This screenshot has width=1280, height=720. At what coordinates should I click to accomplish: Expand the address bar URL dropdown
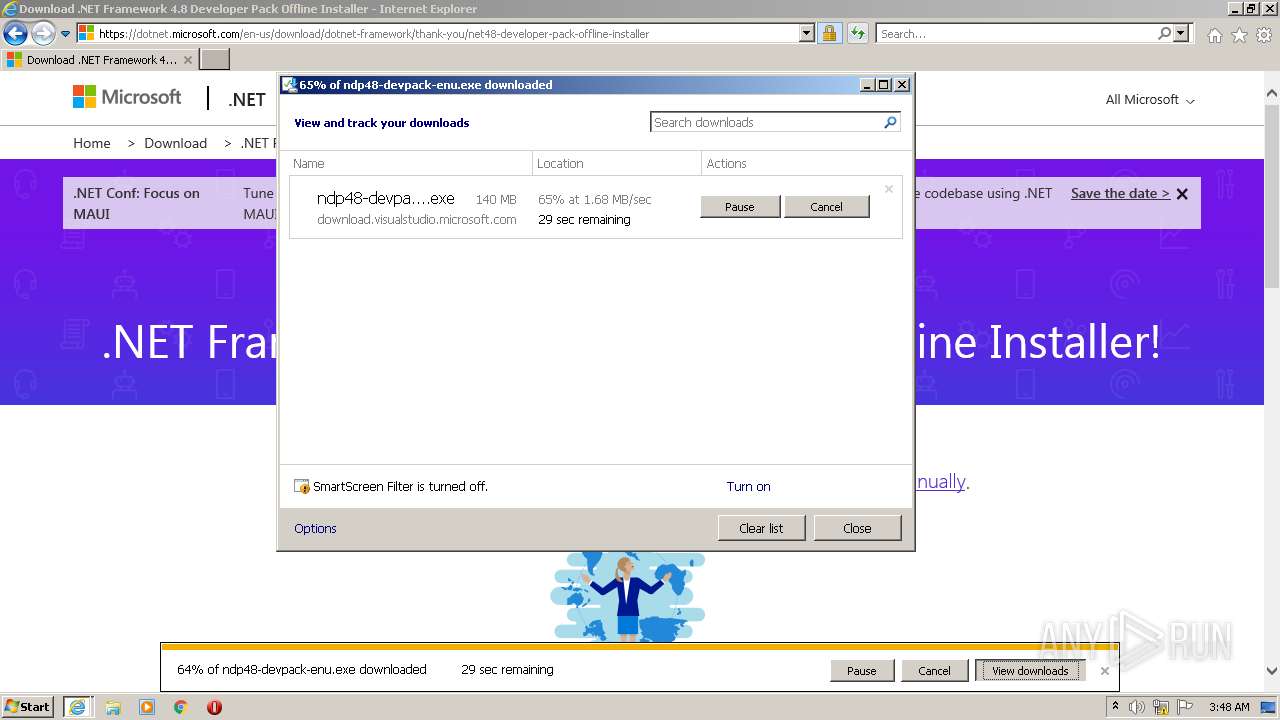click(807, 33)
